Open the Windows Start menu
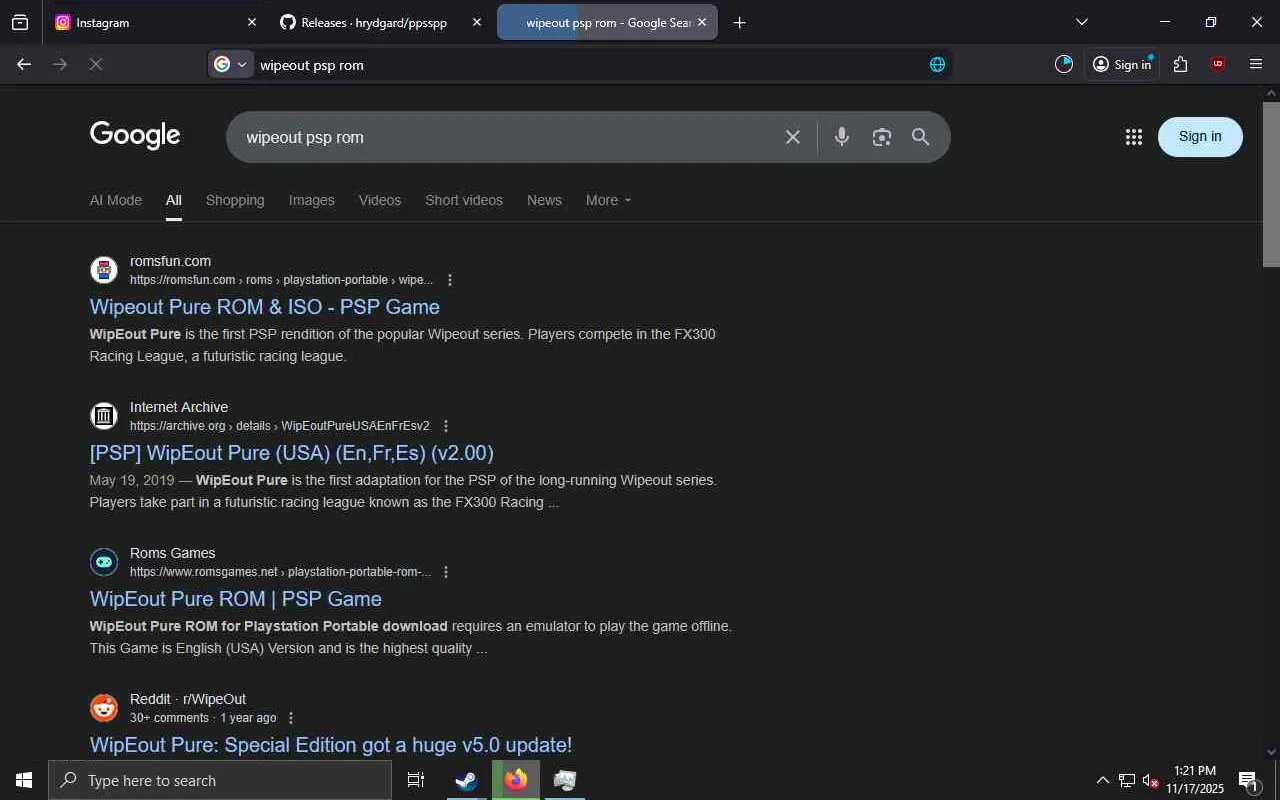This screenshot has width=1280, height=800. (24, 780)
